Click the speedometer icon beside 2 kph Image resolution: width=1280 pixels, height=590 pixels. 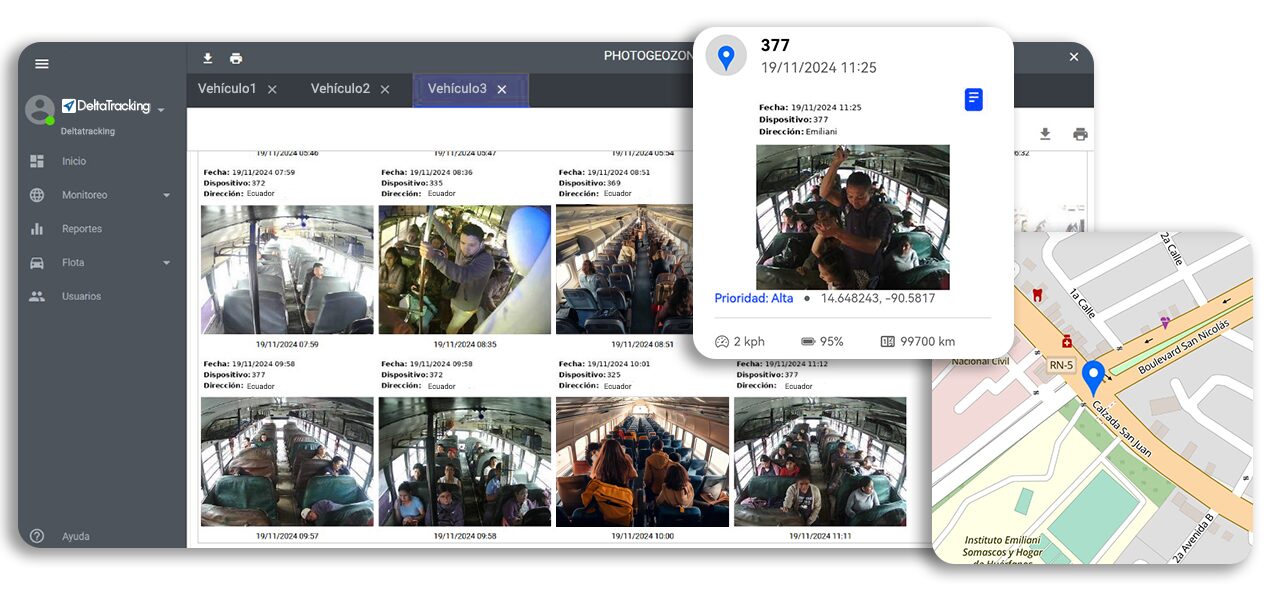722,342
